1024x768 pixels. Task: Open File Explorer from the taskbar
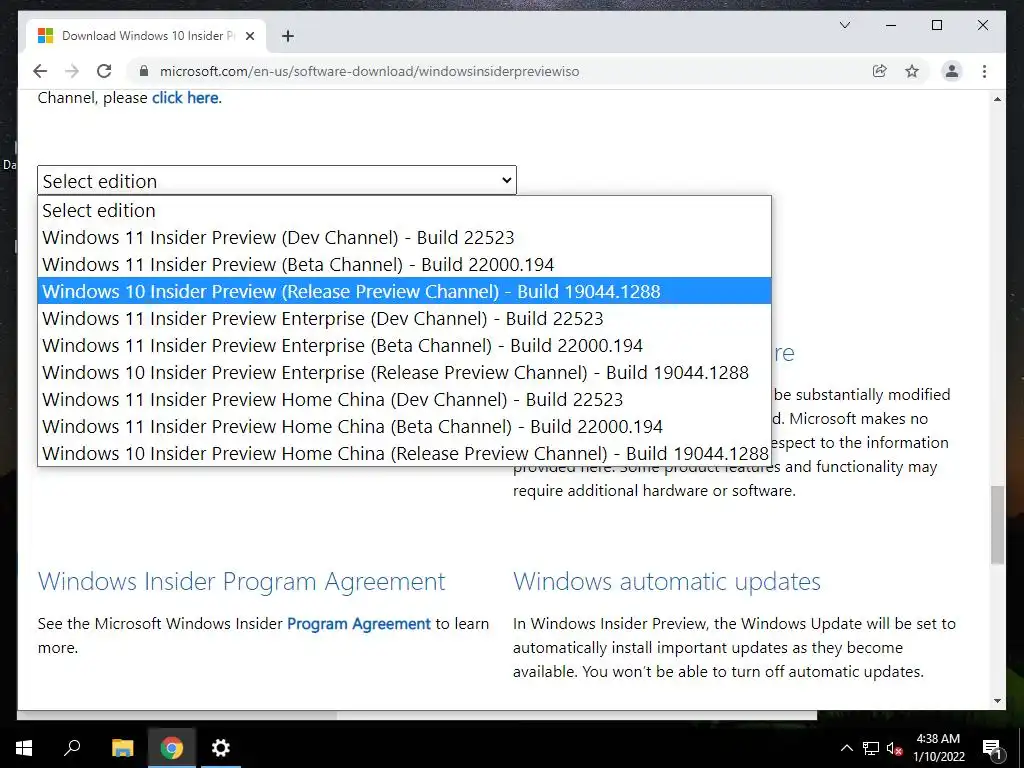tap(122, 748)
